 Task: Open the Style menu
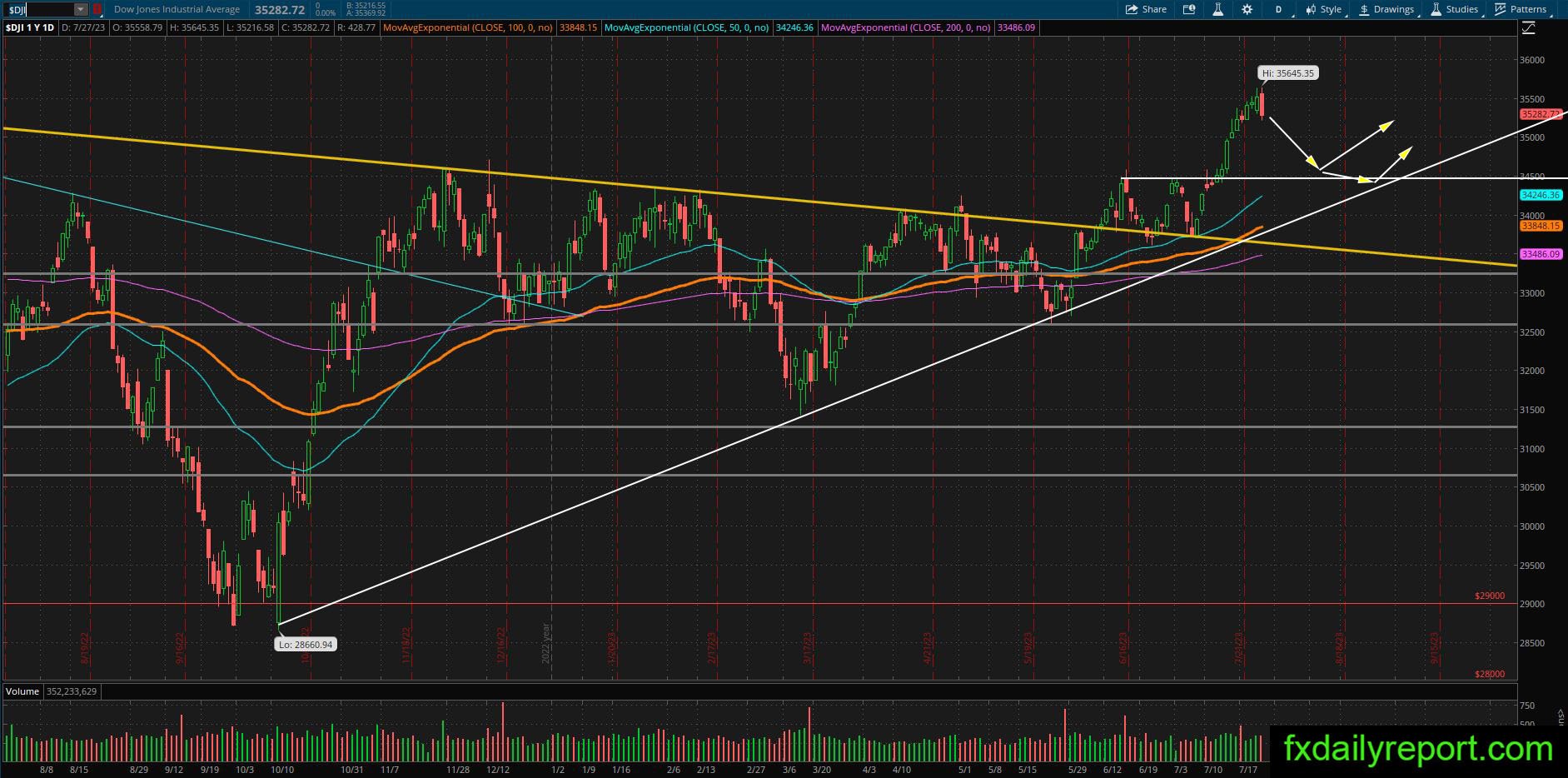pyautogui.click(x=1323, y=9)
